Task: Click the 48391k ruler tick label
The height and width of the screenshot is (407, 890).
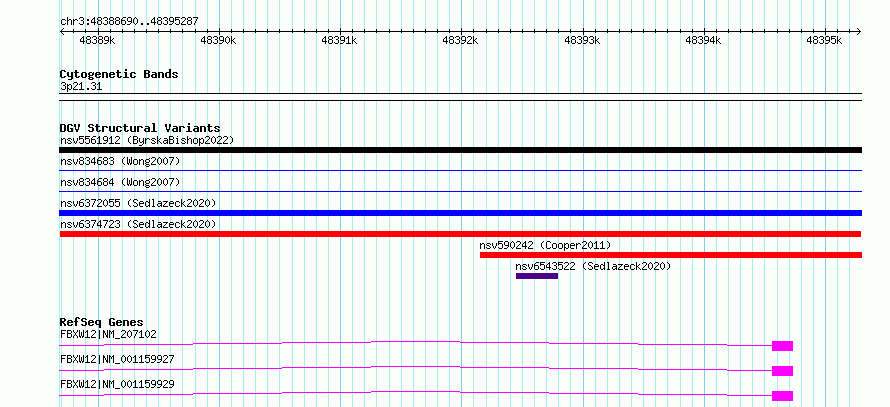Action: point(339,41)
